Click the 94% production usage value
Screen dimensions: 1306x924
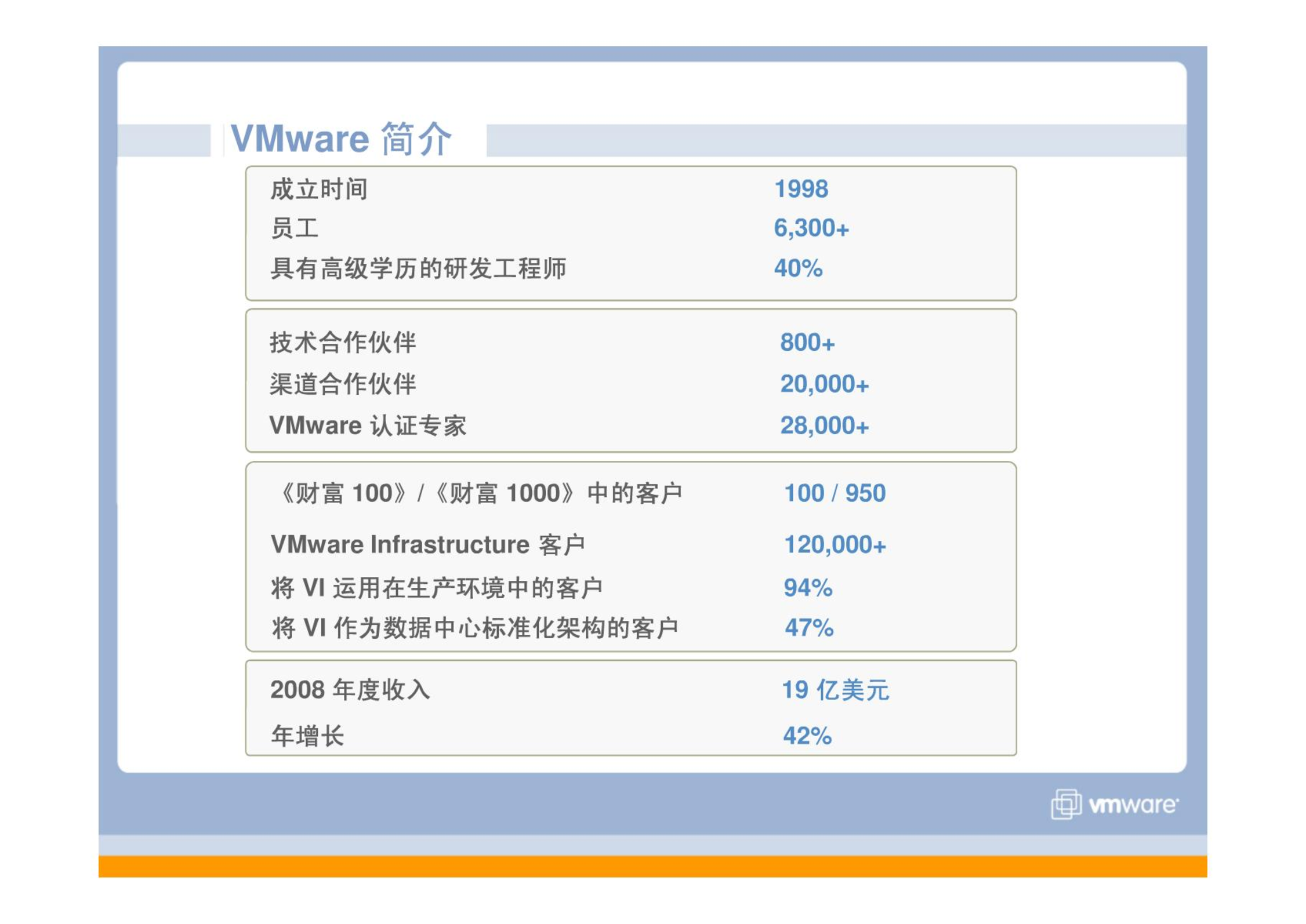click(807, 588)
